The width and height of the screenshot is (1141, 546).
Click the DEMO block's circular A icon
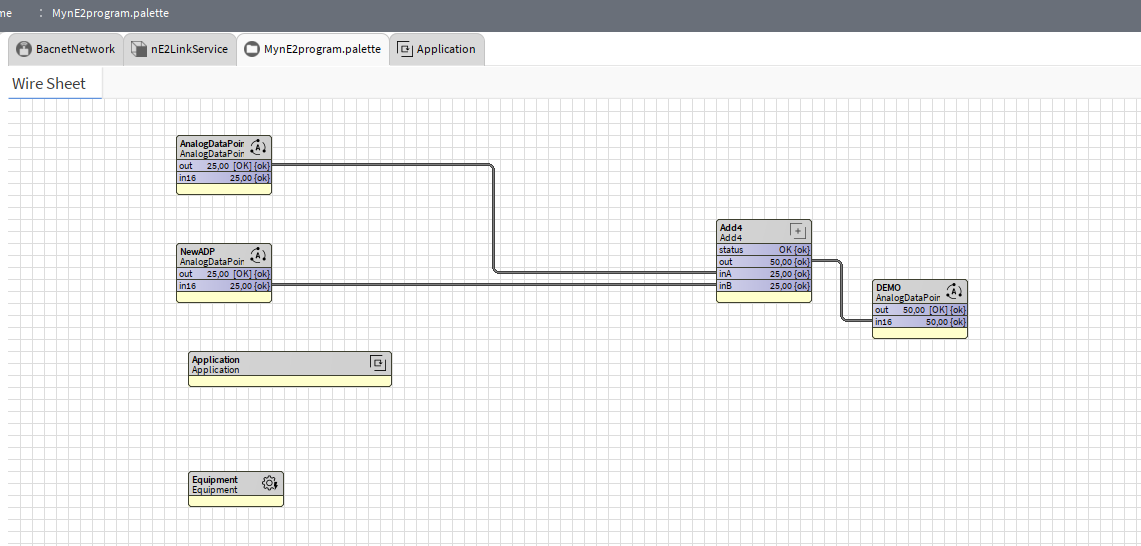coord(954,291)
